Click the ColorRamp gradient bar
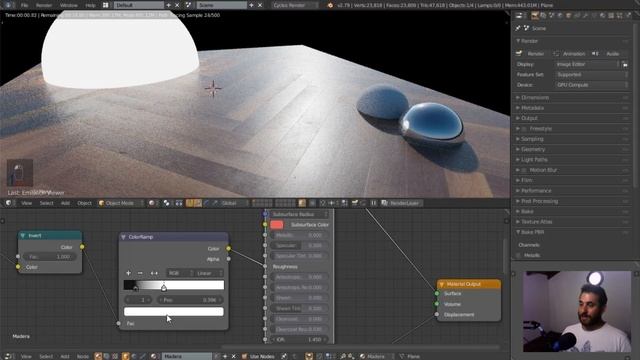The width and height of the screenshot is (640, 360). pos(174,285)
